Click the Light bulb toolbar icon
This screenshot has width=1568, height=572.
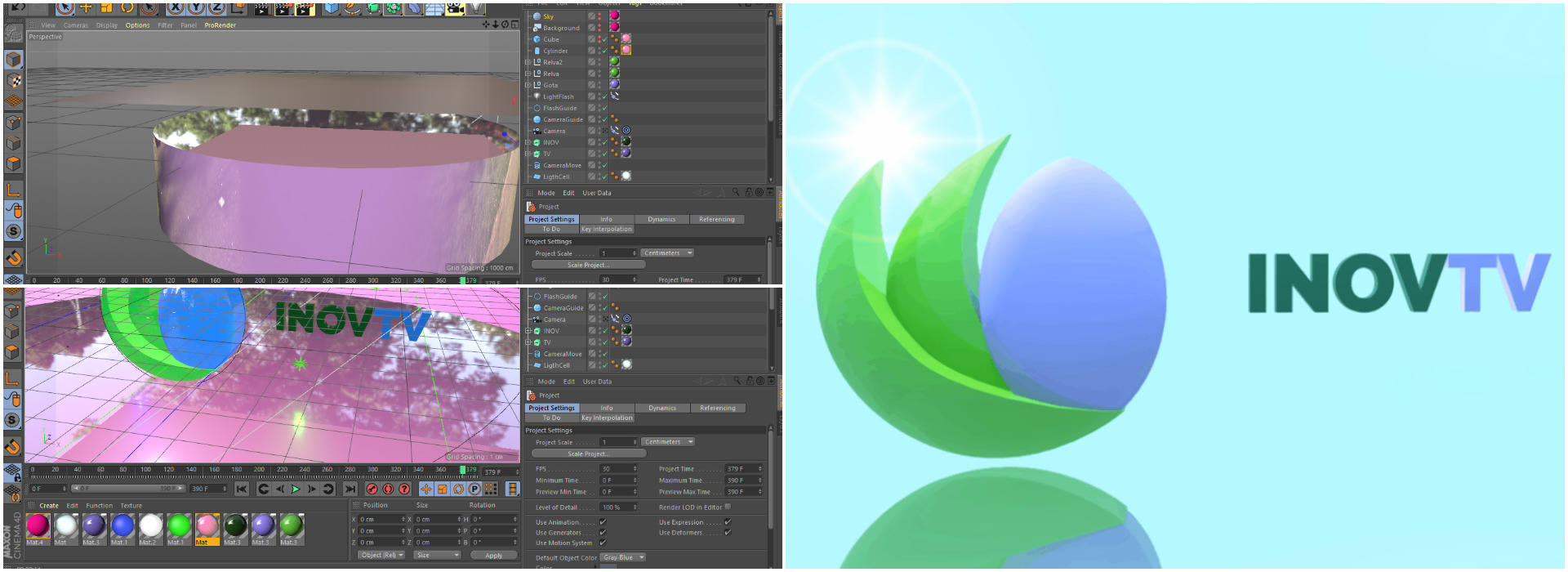click(x=476, y=9)
